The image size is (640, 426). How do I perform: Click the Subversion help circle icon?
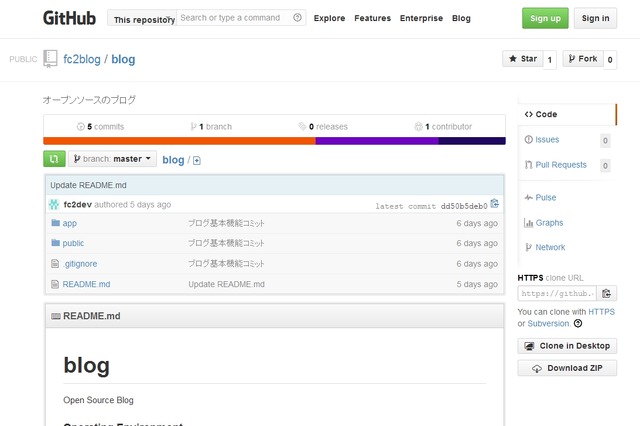[578, 324]
